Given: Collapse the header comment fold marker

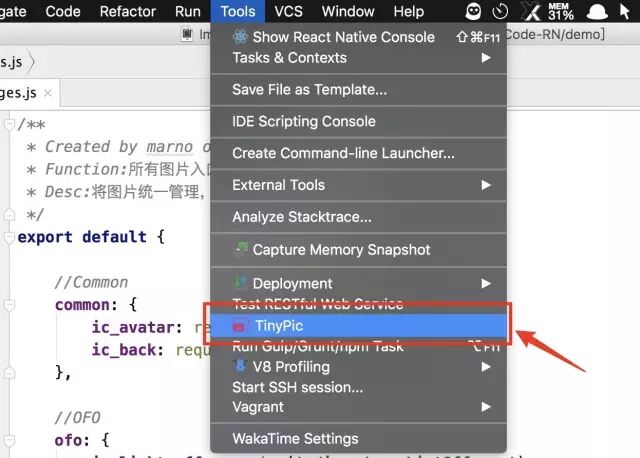Looking at the screenshot, I should point(9,125).
